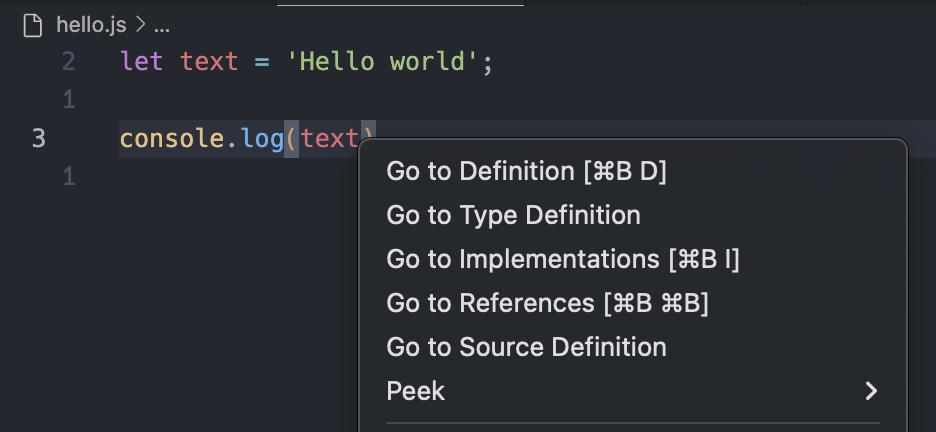Expand the breadcrumb ellipsis symbol list

[162, 26]
